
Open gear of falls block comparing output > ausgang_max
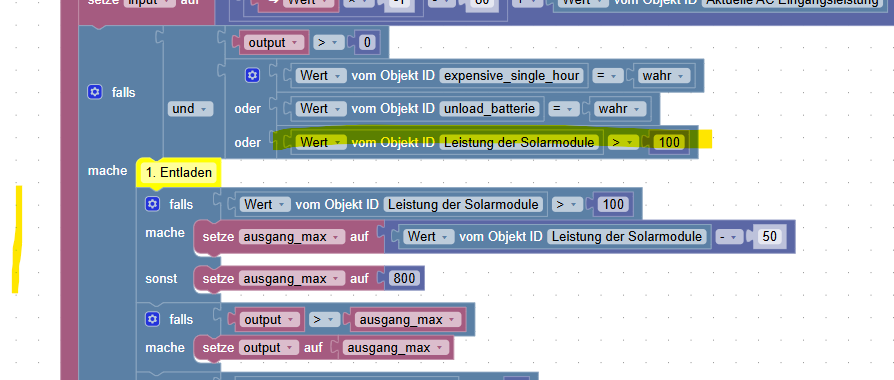coord(152,319)
